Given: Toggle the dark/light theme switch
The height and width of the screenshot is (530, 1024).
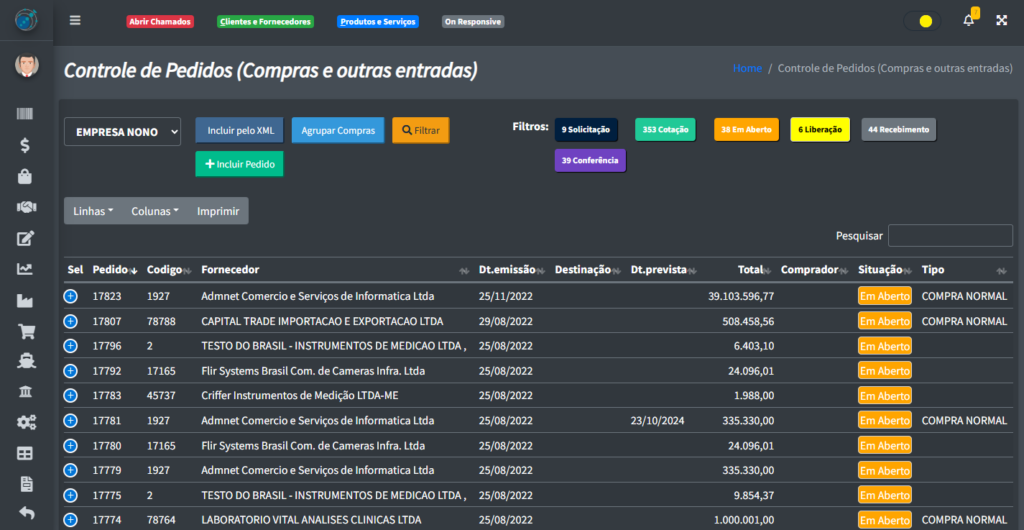Looking at the screenshot, I should tap(921, 21).
